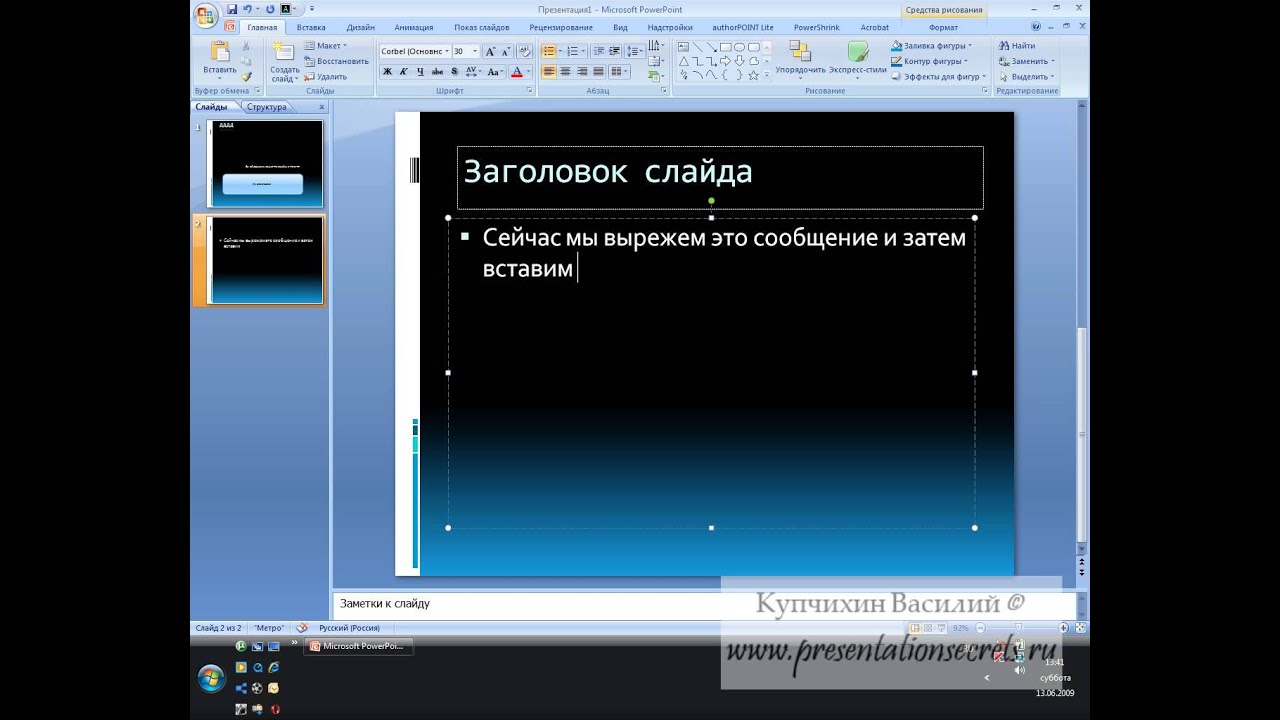Toggle bold (Ж) formatting
The height and width of the screenshot is (720, 1280).
(387, 72)
